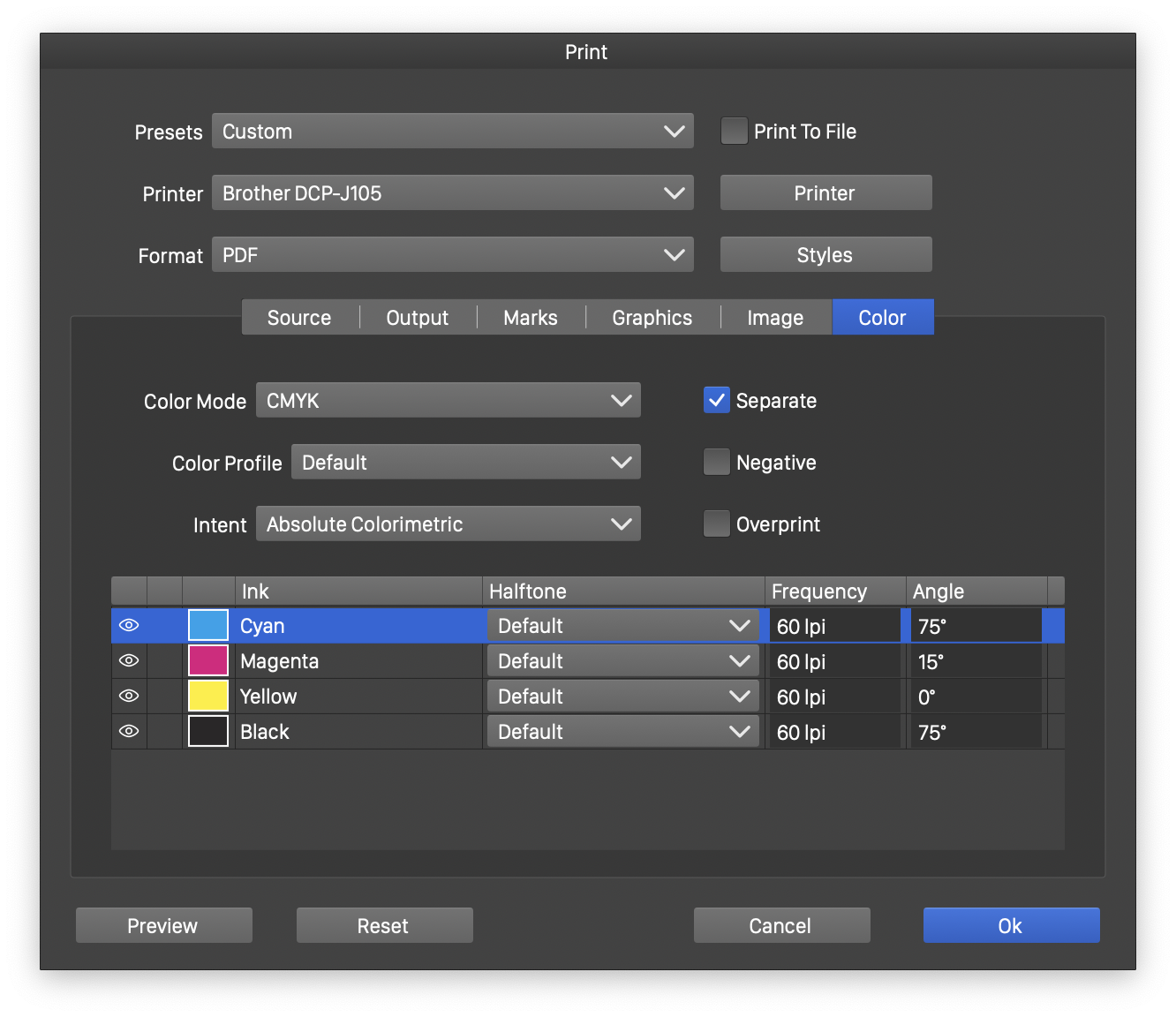Open the Yellow ink color swatch

(208, 697)
